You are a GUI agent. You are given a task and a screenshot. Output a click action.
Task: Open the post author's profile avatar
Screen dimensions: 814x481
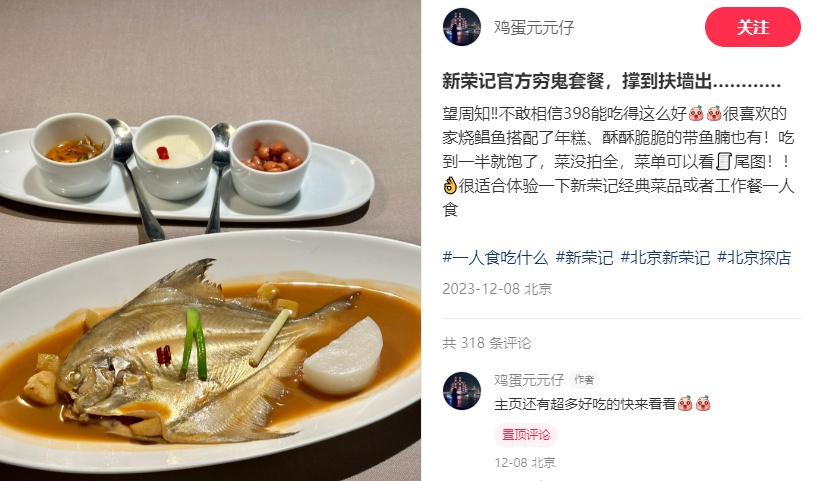(x=462, y=27)
